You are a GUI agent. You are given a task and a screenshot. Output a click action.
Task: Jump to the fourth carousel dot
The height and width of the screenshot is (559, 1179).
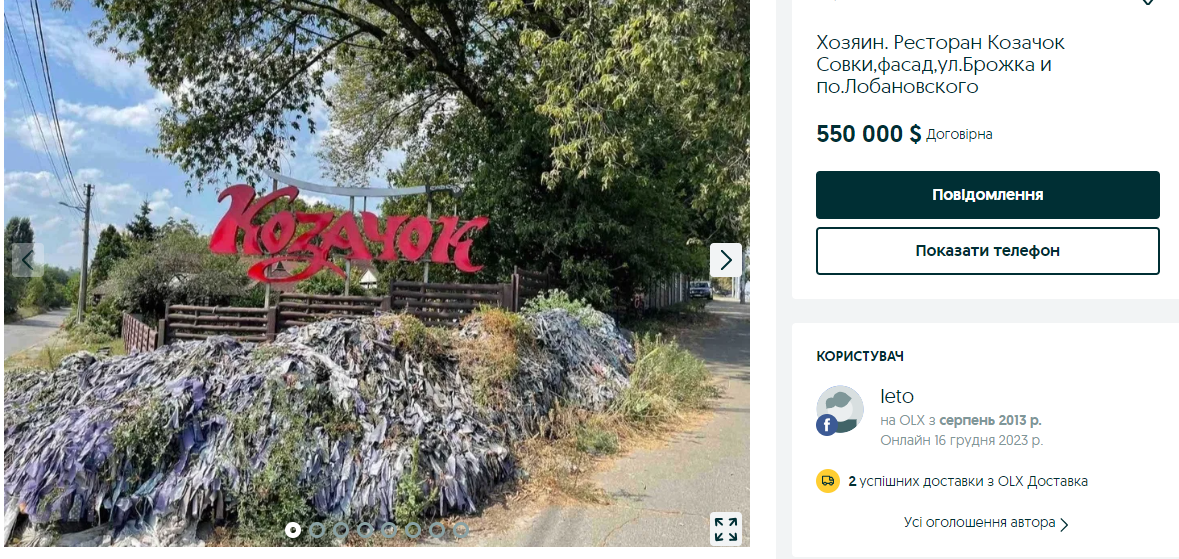pos(365,530)
